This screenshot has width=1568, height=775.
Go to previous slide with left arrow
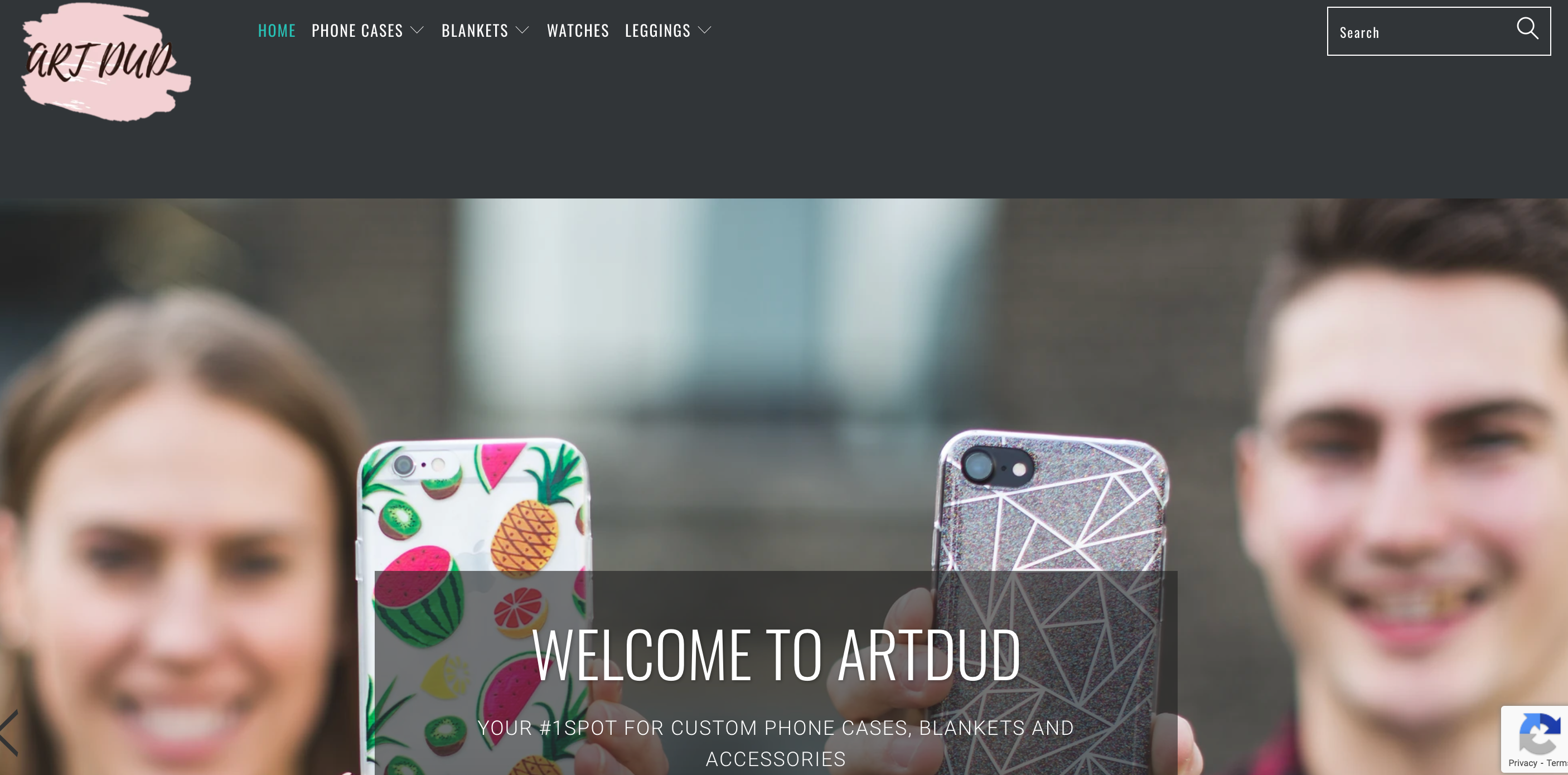pos(9,733)
